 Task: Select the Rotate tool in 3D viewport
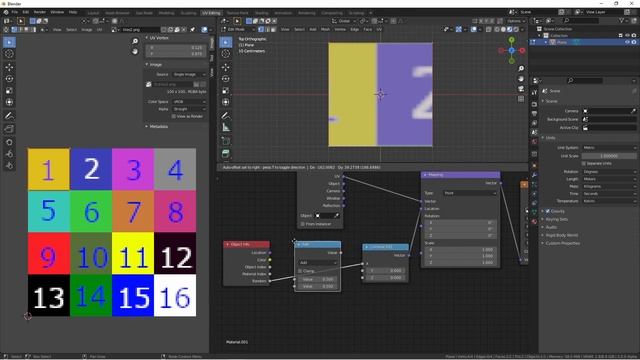226,79
